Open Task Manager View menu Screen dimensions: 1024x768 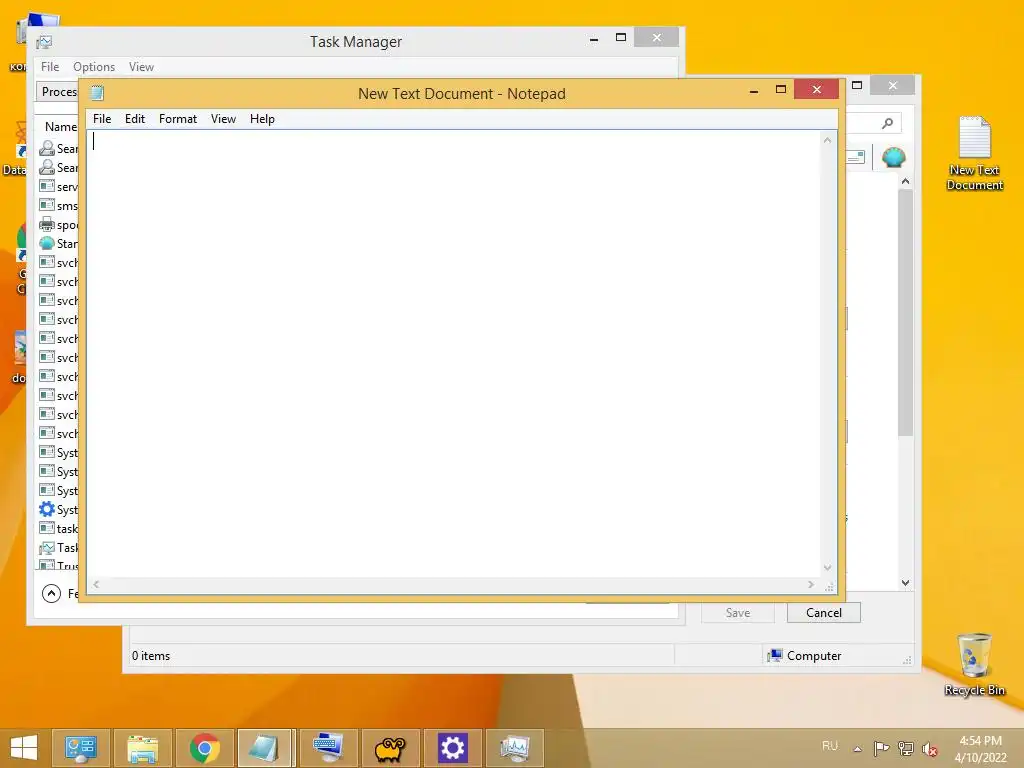(141, 67)
